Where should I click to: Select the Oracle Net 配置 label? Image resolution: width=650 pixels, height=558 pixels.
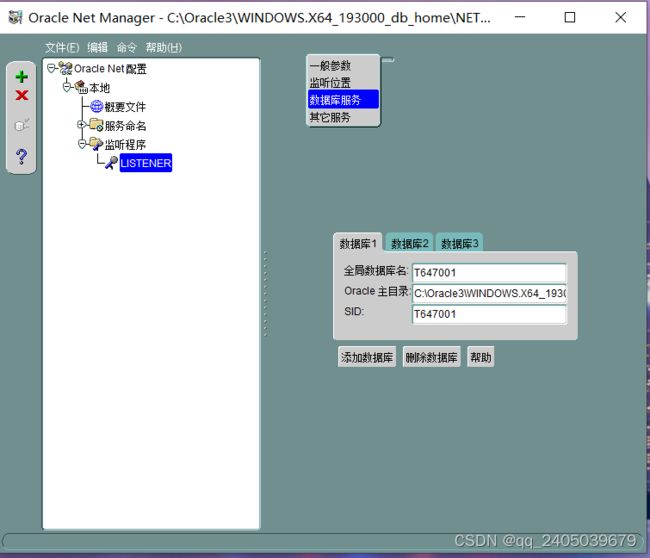(110, 69)
